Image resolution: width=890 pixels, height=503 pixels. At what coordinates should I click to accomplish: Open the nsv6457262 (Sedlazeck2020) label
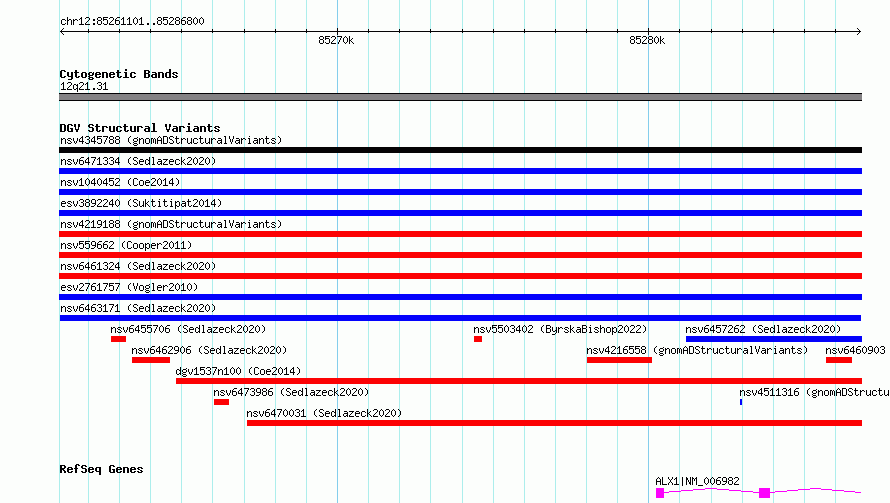[x=763, y=329]
